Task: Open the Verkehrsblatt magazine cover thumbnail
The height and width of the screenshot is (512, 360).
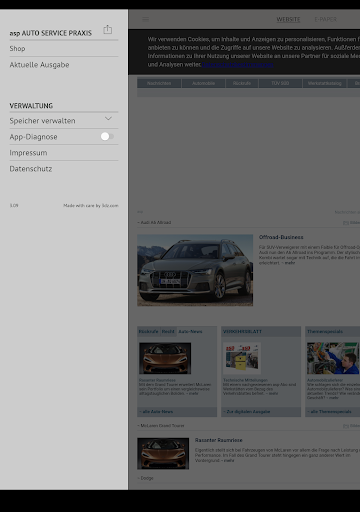Action: pos(242,357)
